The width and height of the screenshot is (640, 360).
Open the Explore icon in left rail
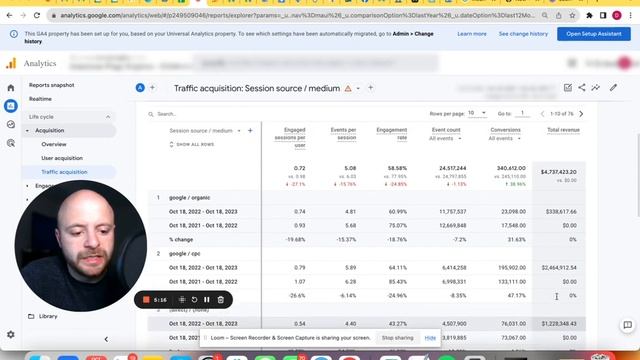[x=11, y=124]
